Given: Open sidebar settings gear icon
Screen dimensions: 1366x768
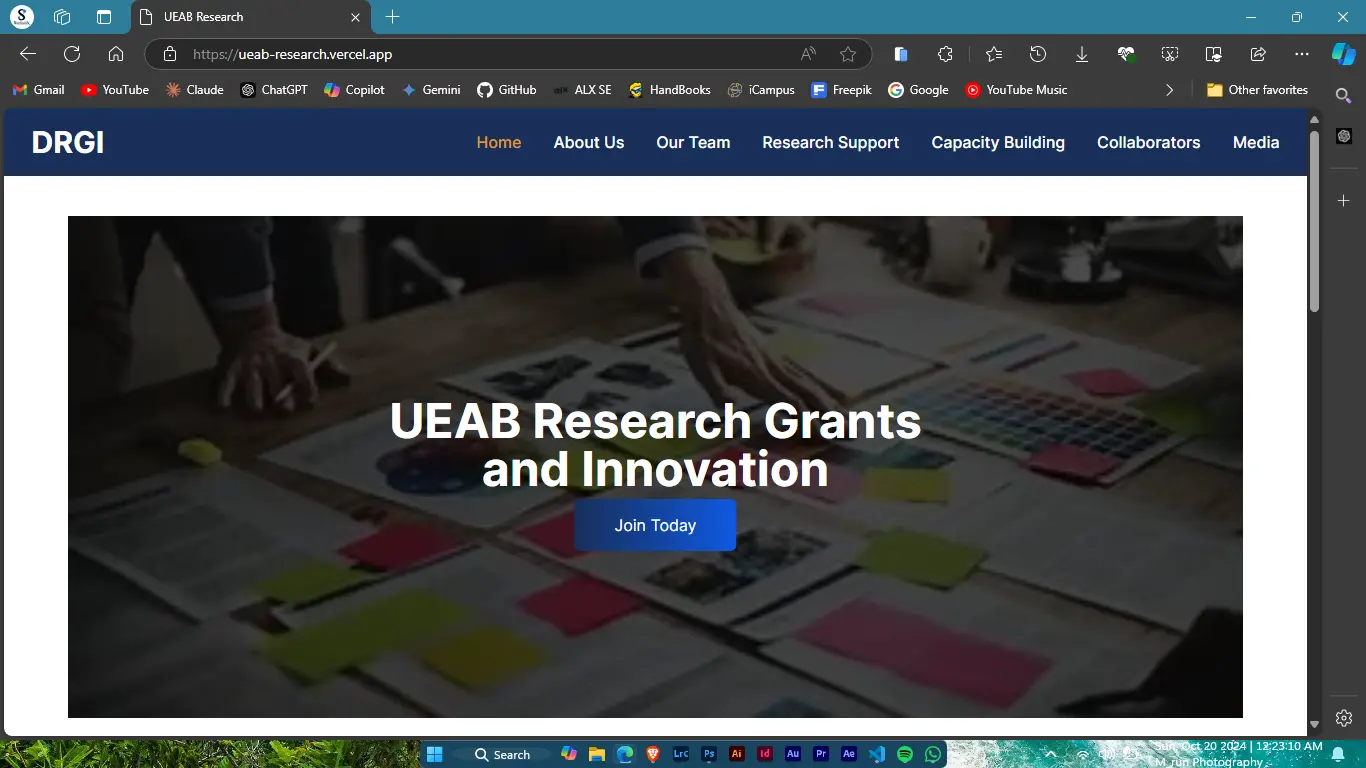Looking at the screenshot, I should pyautogui.click(x=1344, y=718).
